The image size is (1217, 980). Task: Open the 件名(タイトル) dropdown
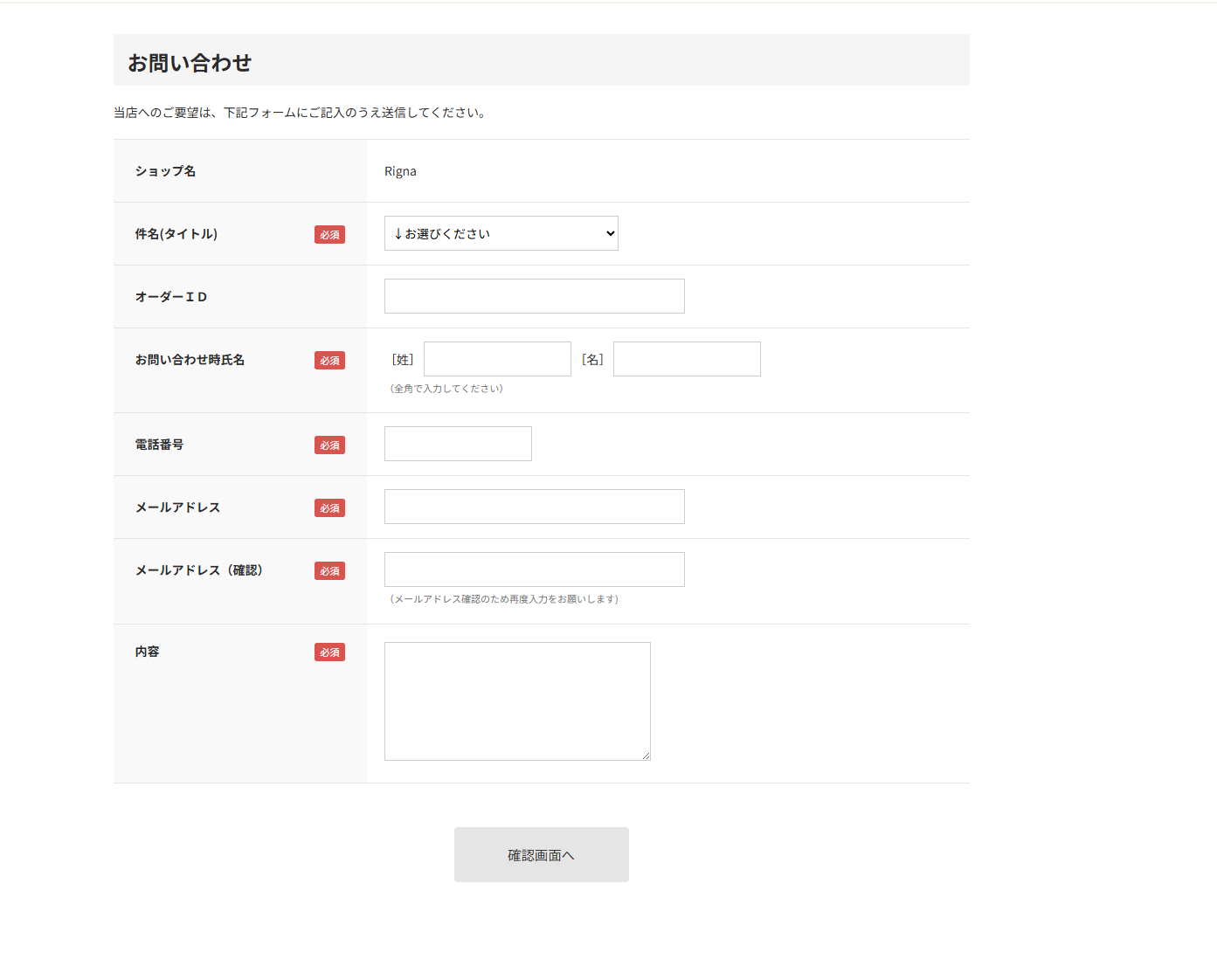[501, 233]
